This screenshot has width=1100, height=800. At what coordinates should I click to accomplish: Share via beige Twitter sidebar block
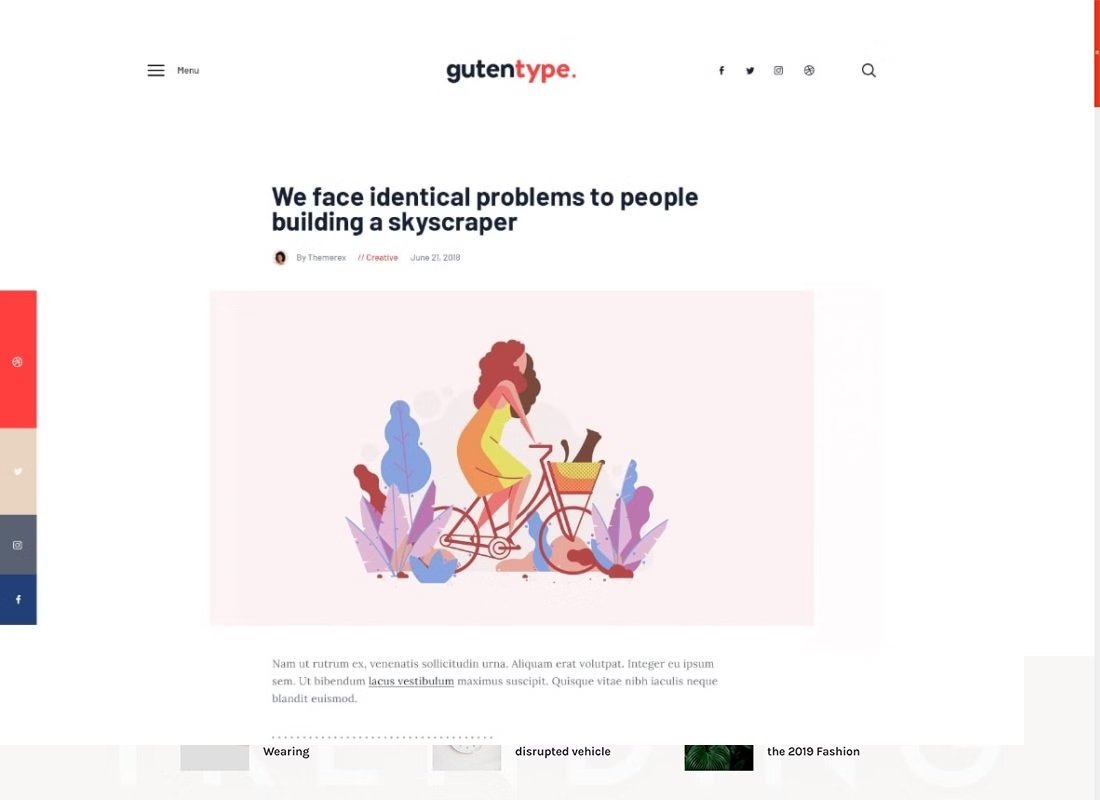click(x=18, y=472)
